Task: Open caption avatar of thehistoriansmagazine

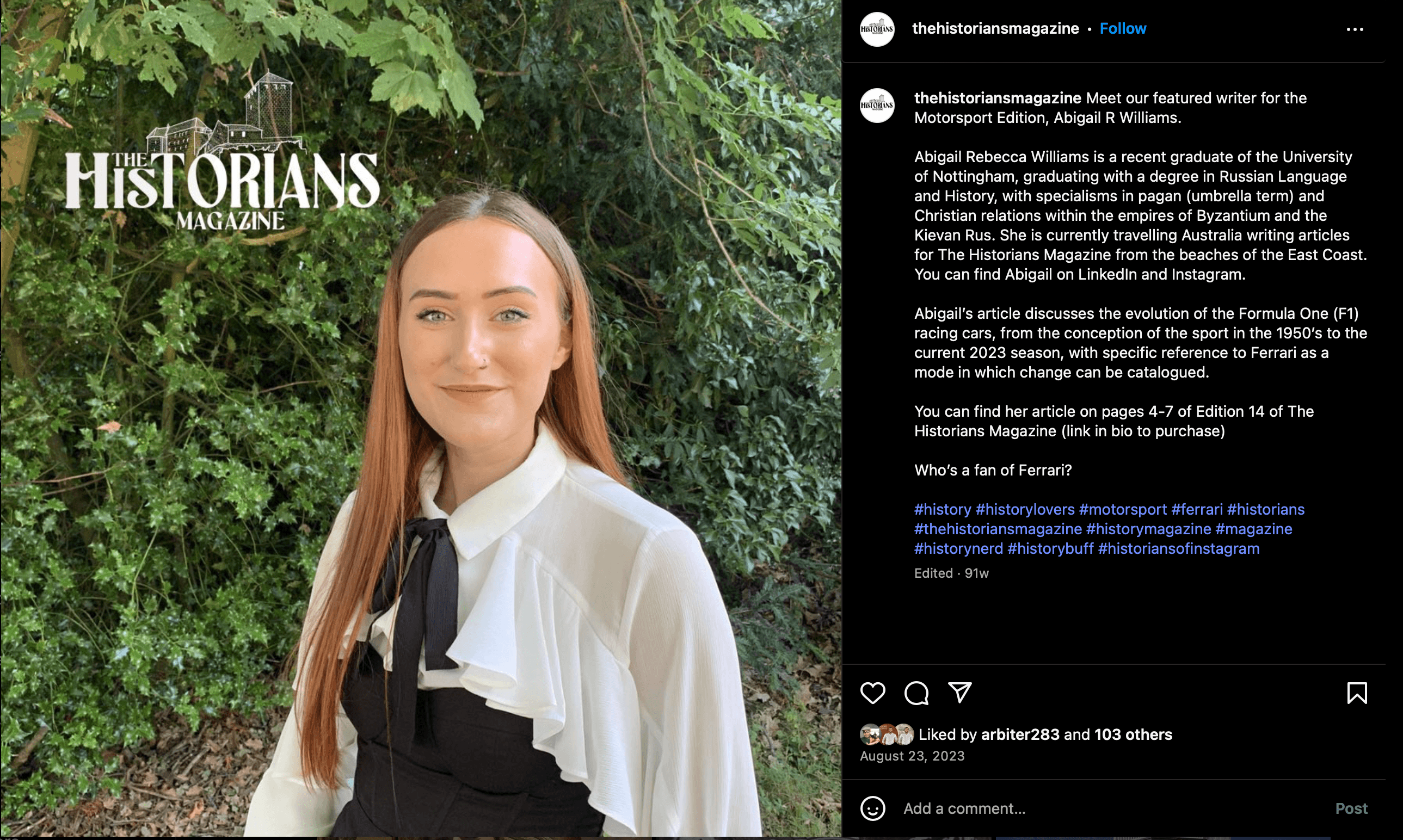Action: 877,106
